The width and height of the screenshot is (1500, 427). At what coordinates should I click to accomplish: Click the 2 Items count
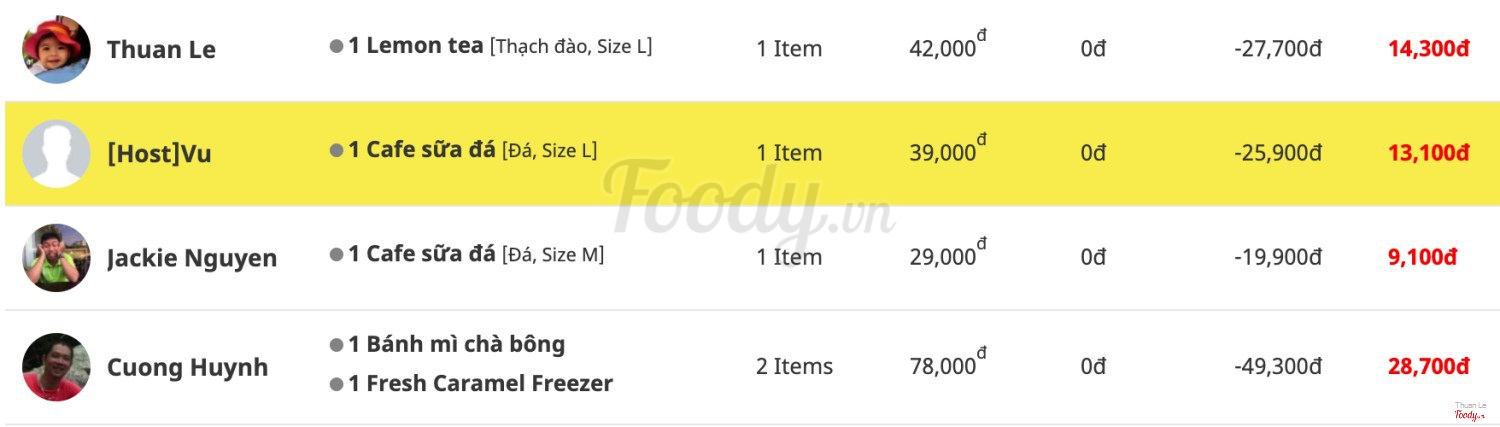pos(794,367)
